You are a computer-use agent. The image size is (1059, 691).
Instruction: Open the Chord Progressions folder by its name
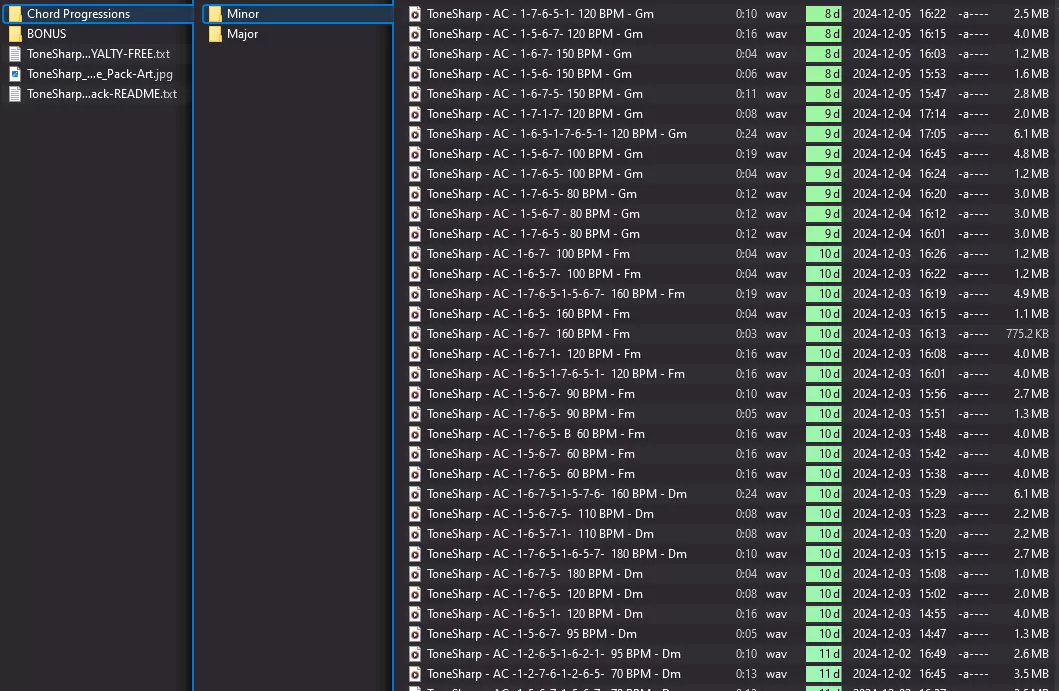tap(78, 14)
